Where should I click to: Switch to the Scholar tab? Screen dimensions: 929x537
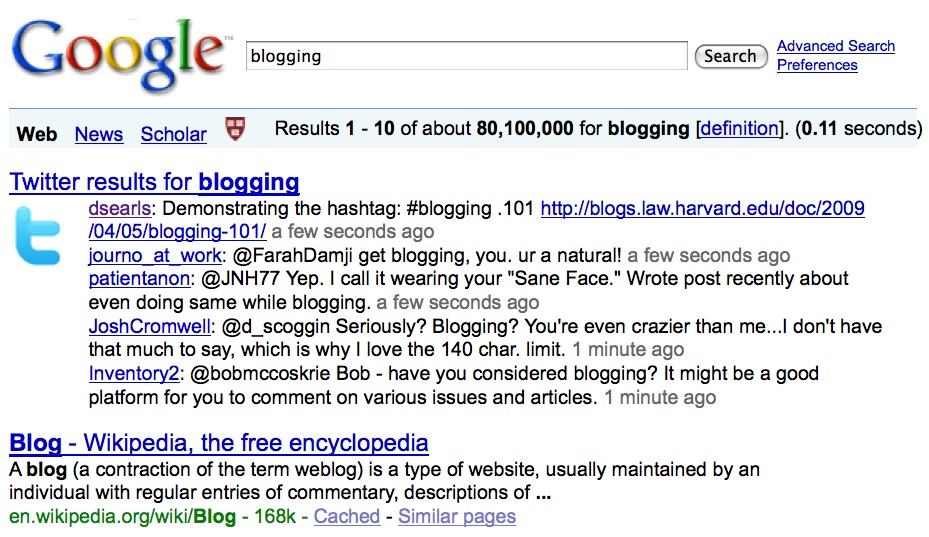pos(173,134)
